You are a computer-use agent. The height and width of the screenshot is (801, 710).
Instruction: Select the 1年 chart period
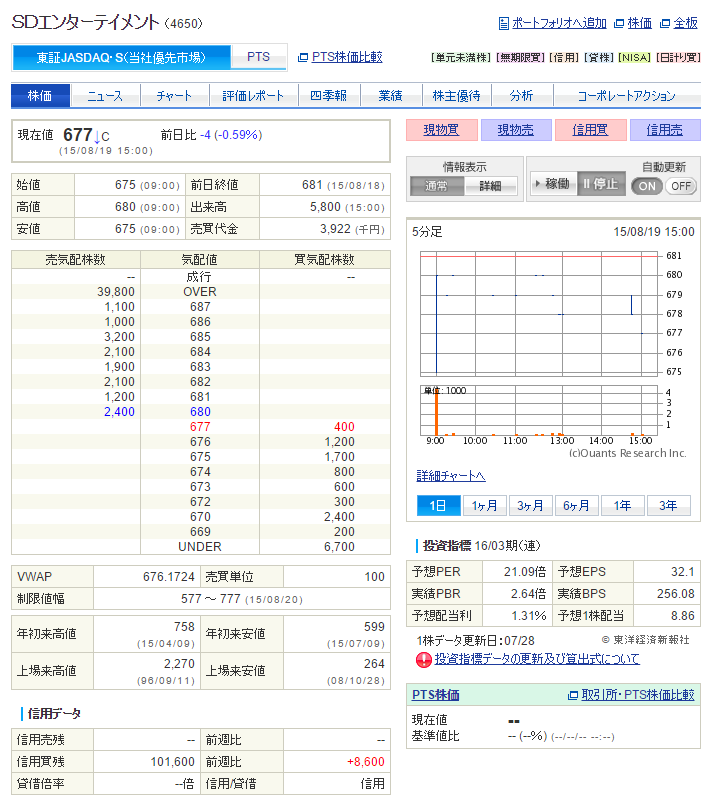point(622,506)
